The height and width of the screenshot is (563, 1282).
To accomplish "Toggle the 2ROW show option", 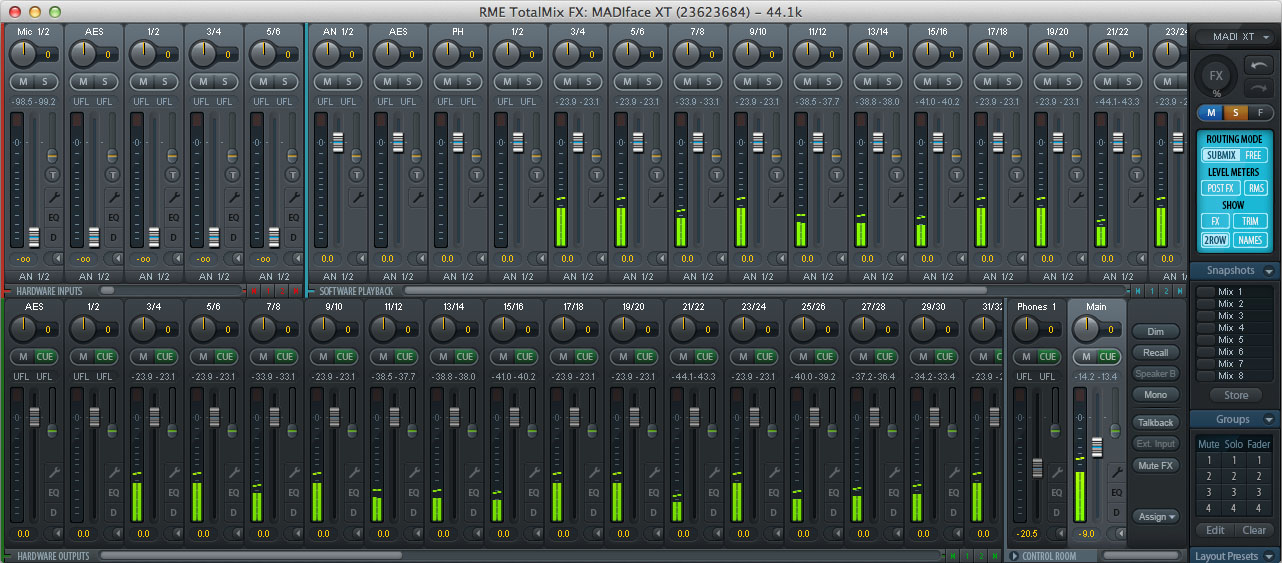I will 1215,240.
